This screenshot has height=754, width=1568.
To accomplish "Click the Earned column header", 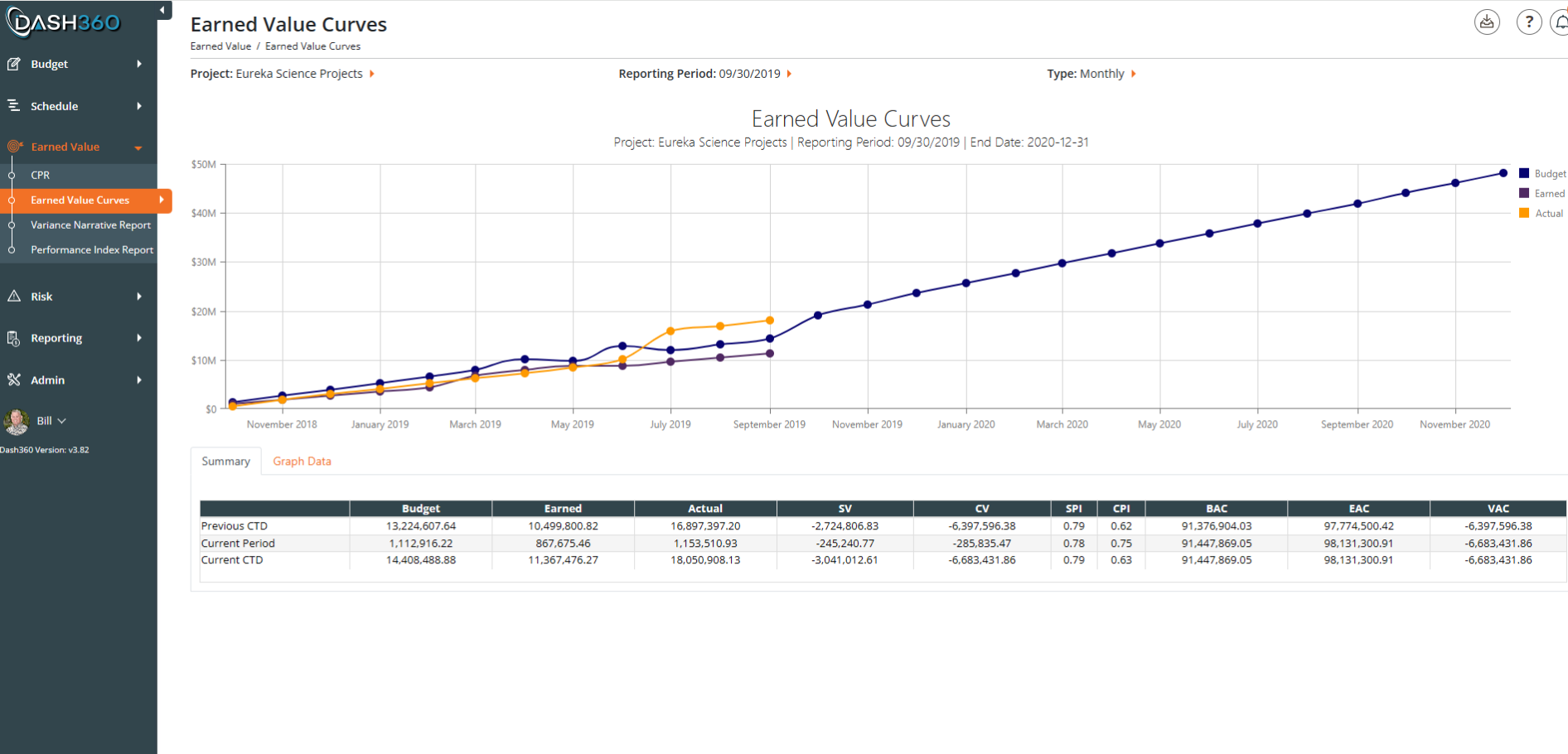I will (x=563, y=509).
